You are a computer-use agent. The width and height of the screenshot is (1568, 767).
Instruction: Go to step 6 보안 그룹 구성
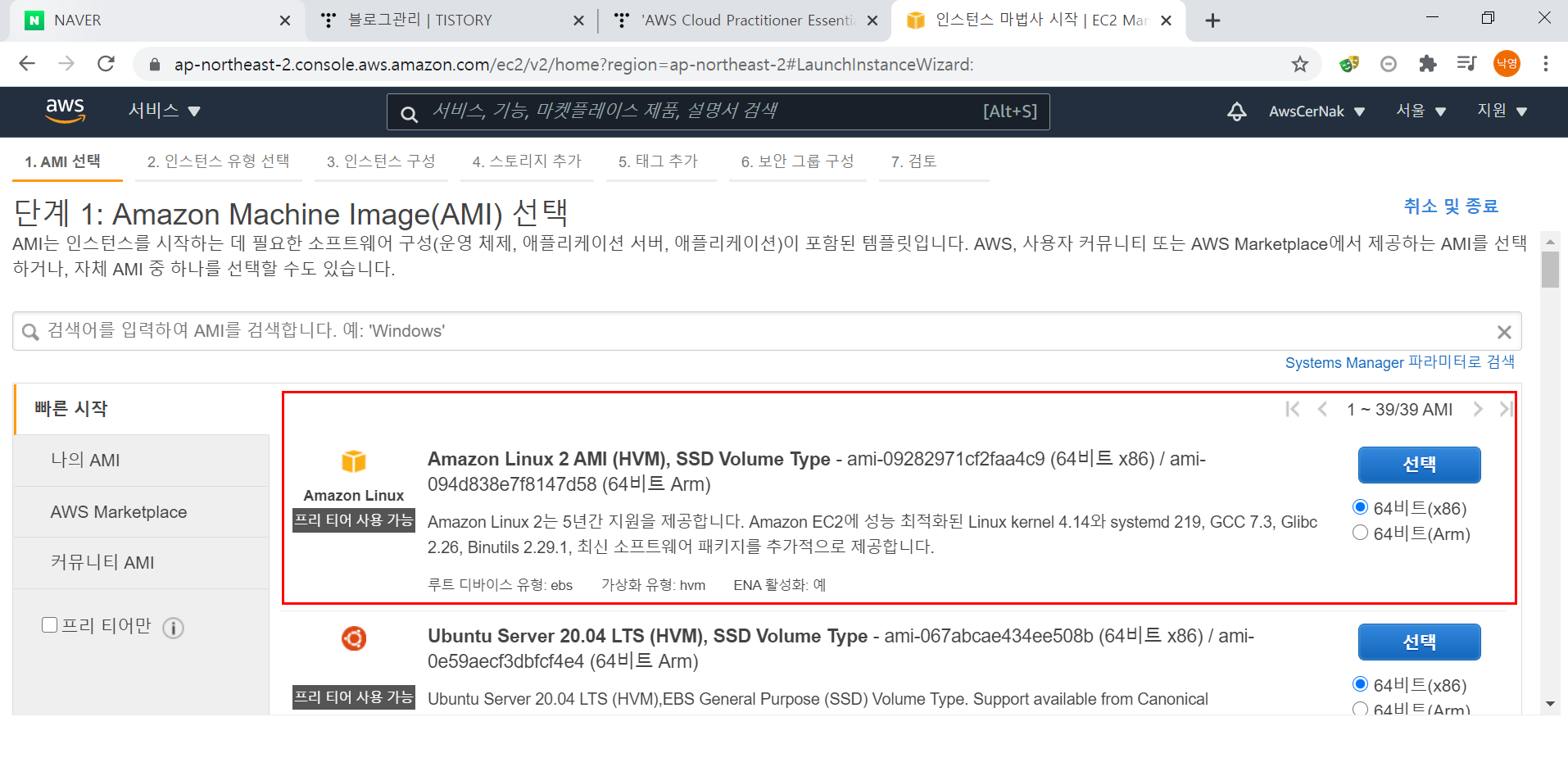pyautogui.click(x=797, y=161)
